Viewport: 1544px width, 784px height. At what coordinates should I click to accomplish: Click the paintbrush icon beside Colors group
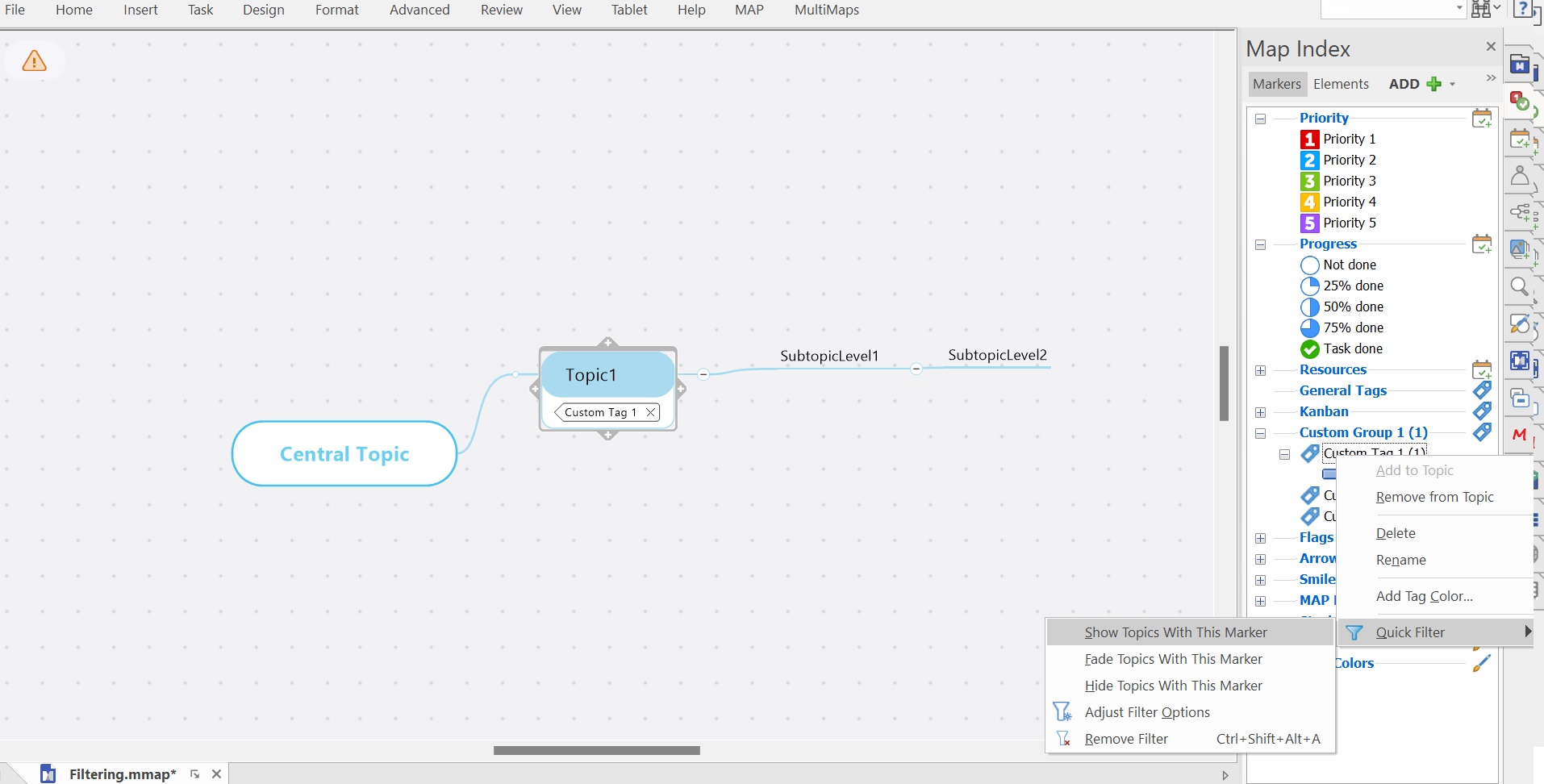coord(1481,663)
